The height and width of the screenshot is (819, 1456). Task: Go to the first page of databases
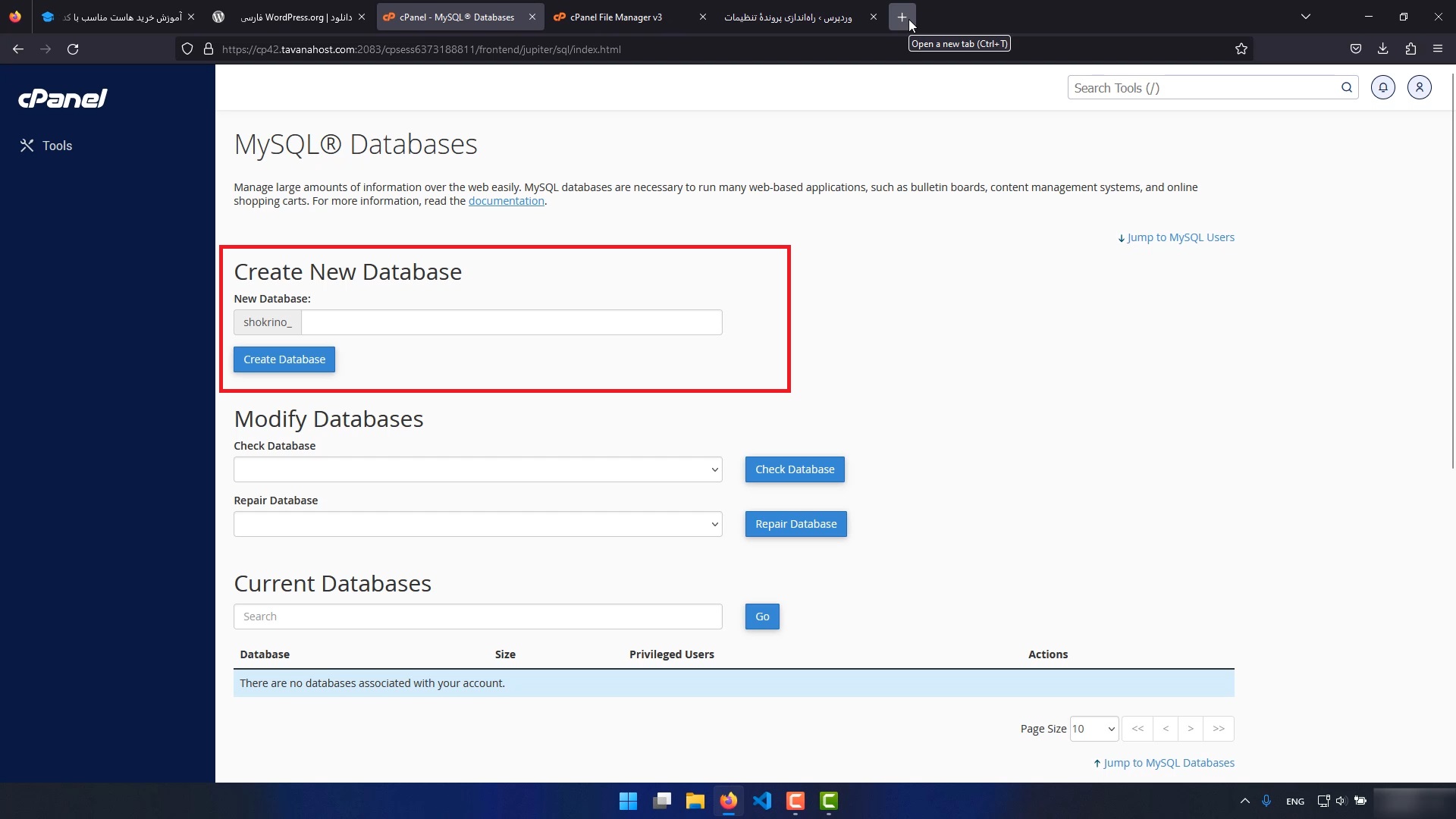pos(1137,729)
